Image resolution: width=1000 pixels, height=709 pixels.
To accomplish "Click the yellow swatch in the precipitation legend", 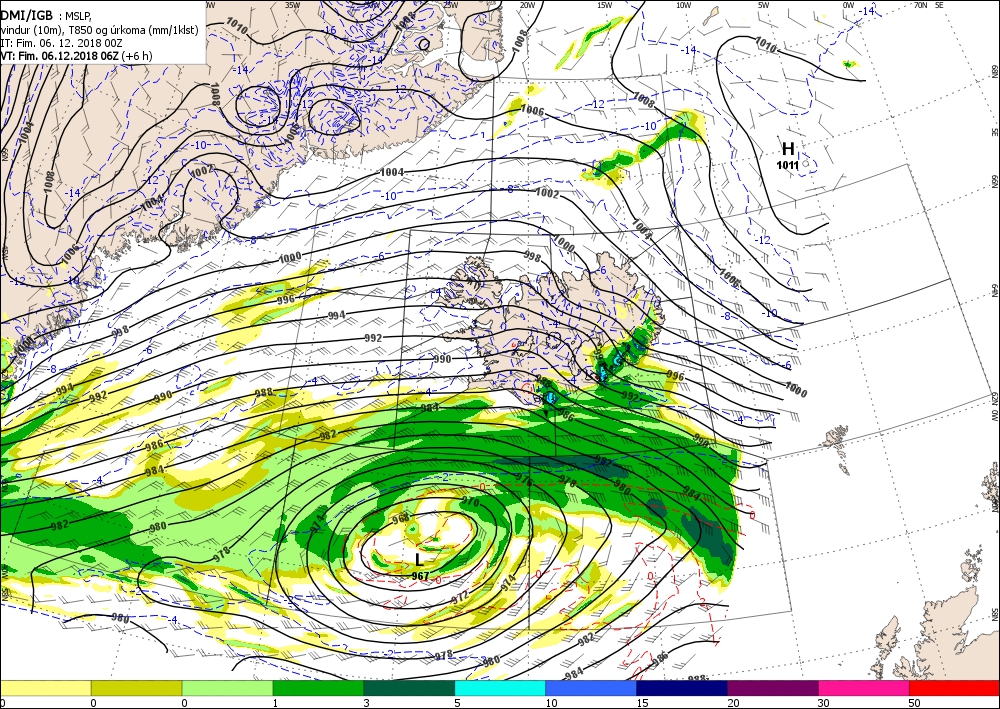I will pos(45,688).
